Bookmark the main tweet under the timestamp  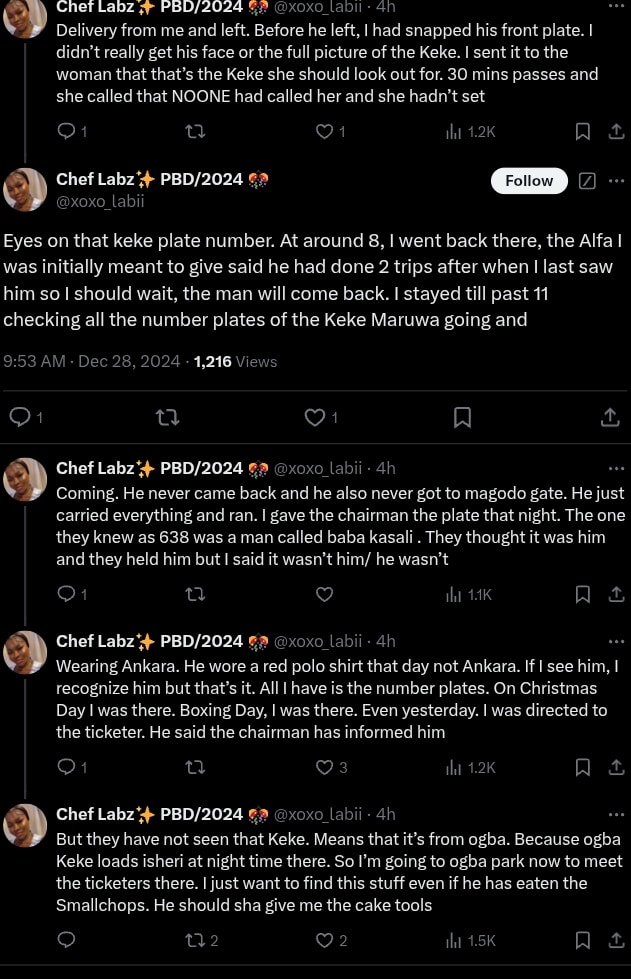pyautogui.click(x=462, y=417)
